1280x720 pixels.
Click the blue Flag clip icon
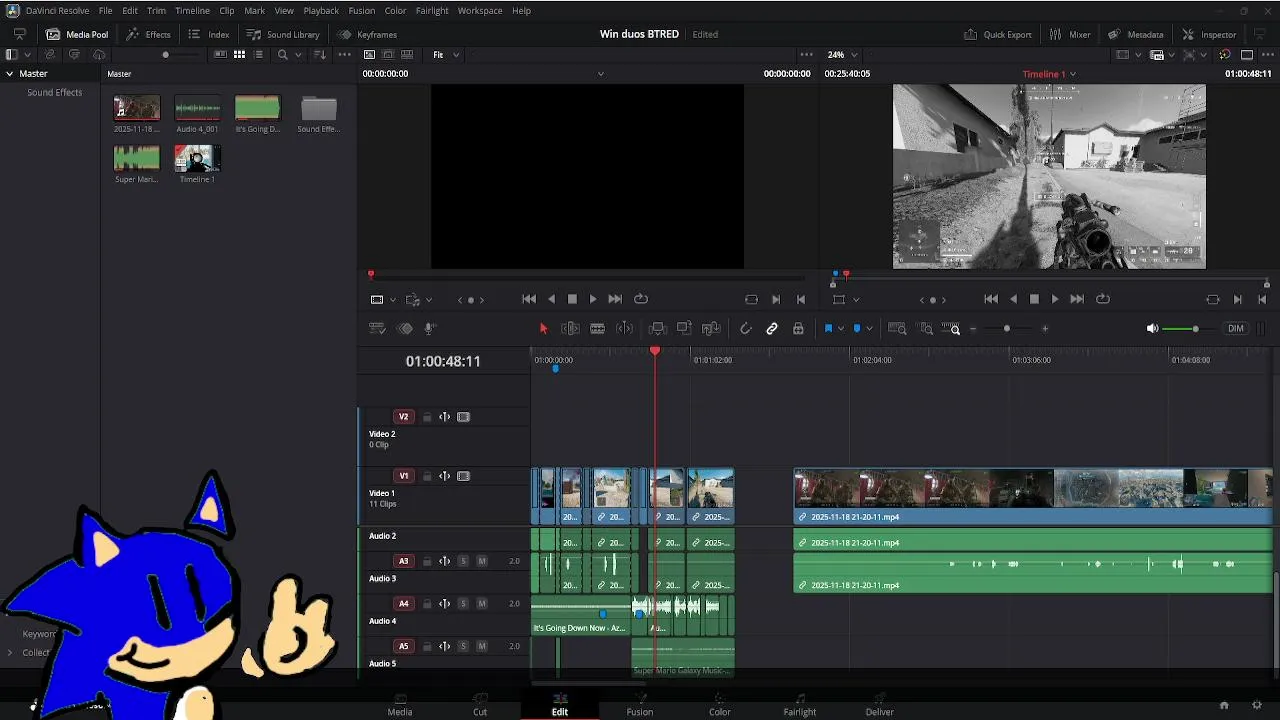pos(828,329)
